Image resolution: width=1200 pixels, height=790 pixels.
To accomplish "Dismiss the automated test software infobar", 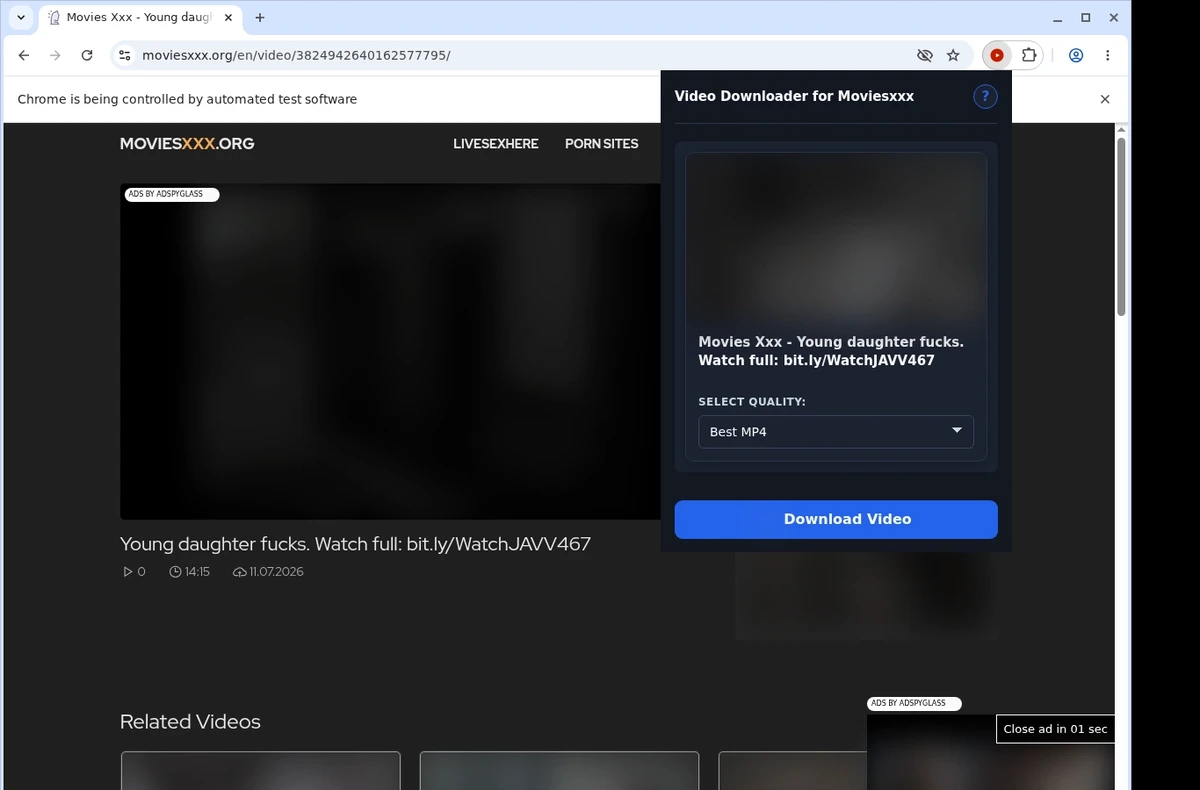I will tap(1105, 99).
